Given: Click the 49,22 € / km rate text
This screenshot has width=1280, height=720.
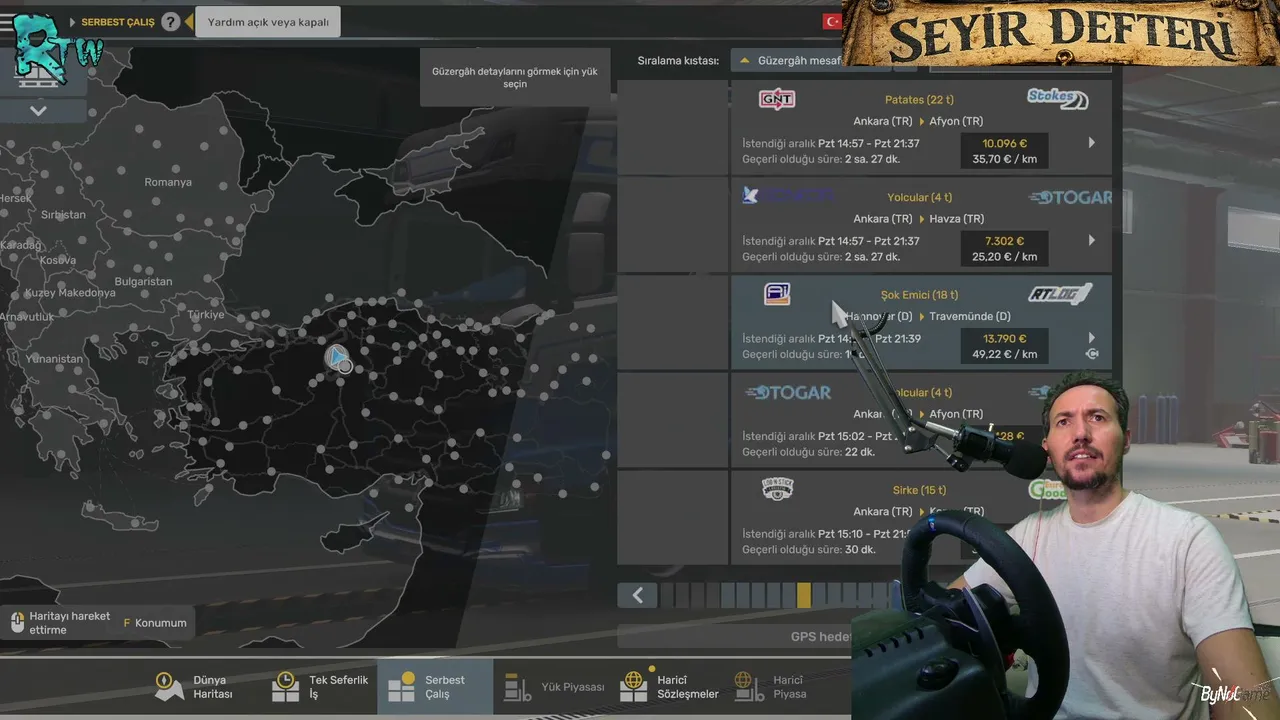Looking at the screenshot, I should [1004, 354].
